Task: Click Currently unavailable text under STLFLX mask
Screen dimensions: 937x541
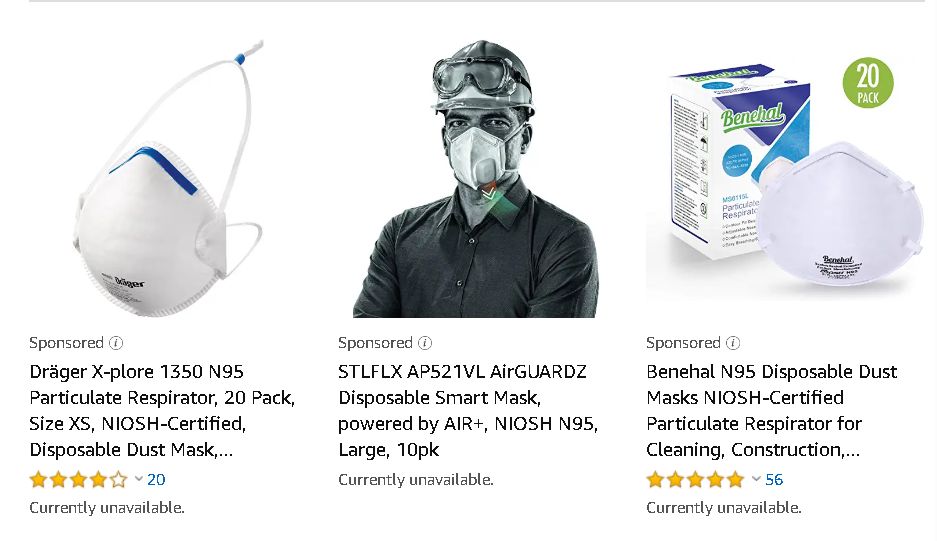Action: [x=416, y=480]
